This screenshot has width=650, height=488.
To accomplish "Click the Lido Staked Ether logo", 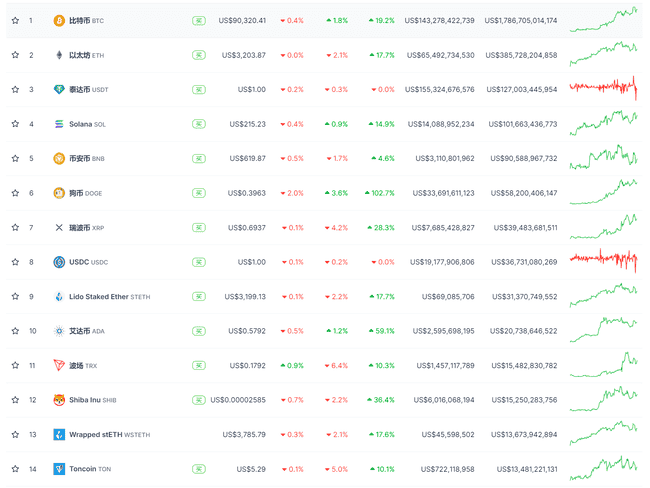I will tap(59, 296).
